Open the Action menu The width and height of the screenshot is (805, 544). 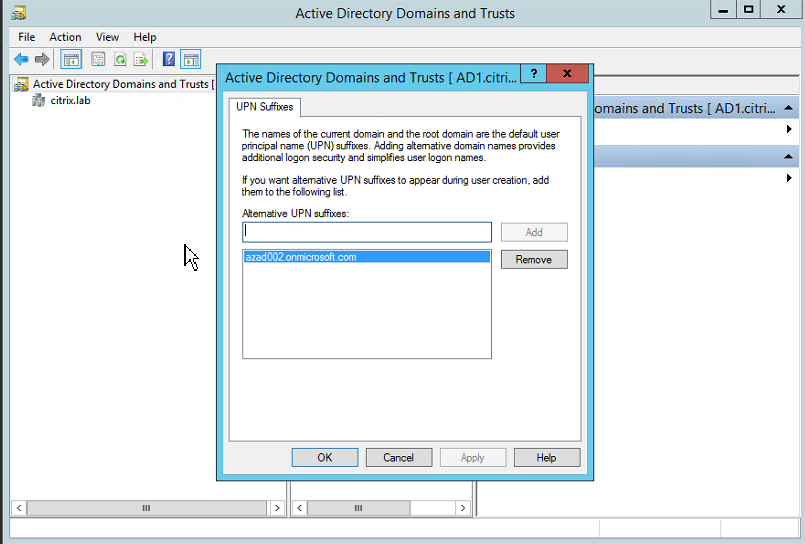[x=65, y=37]
